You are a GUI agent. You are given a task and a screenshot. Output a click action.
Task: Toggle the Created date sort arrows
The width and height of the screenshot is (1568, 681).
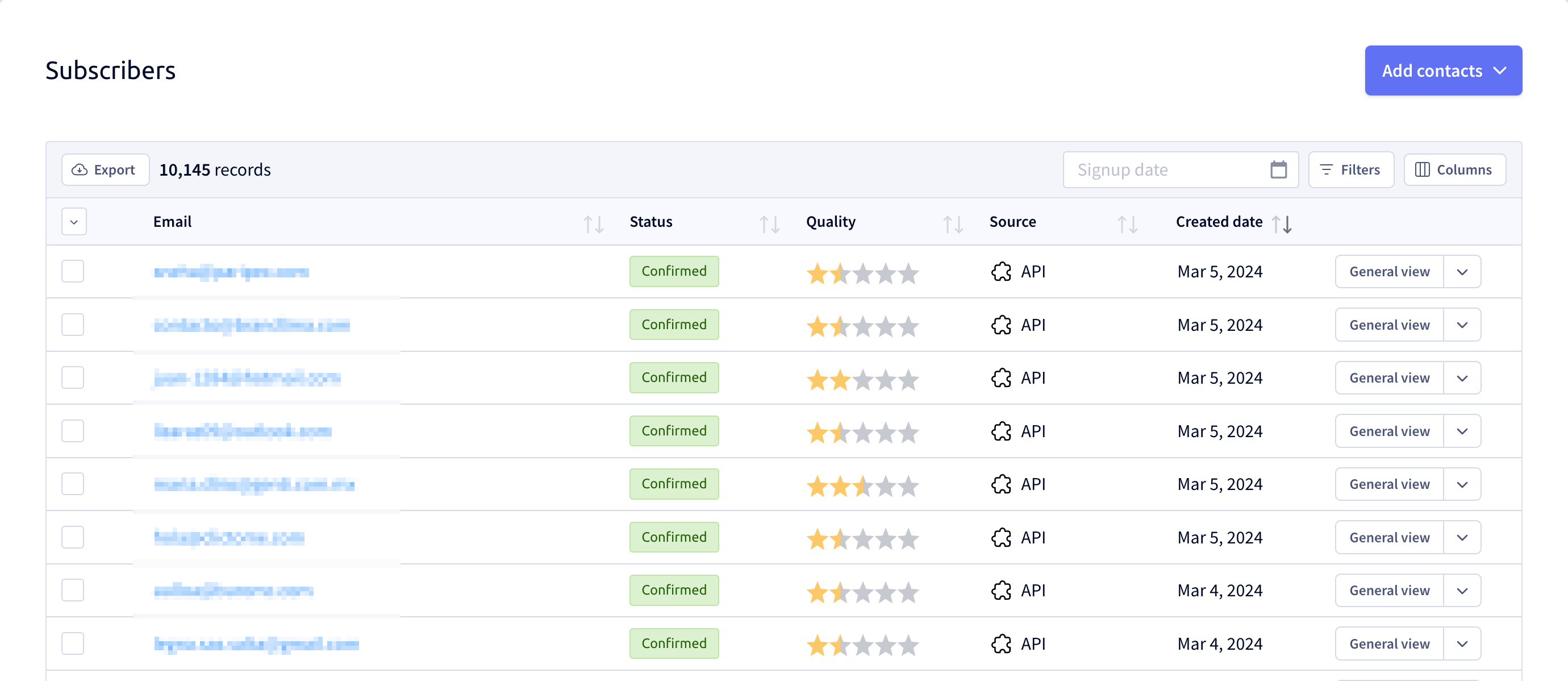coord(1282,223)
